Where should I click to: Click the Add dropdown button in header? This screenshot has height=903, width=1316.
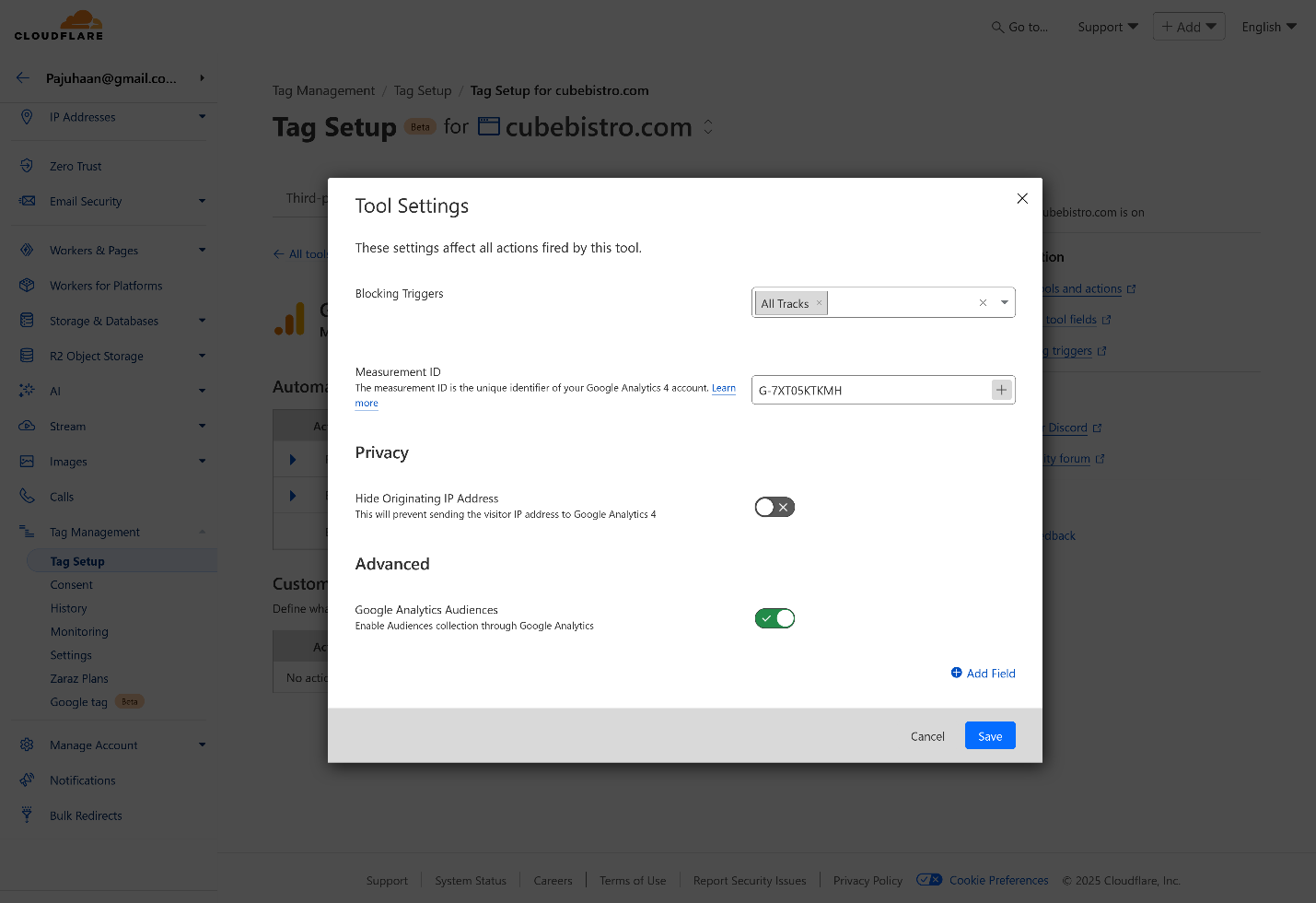[1189, 27]
